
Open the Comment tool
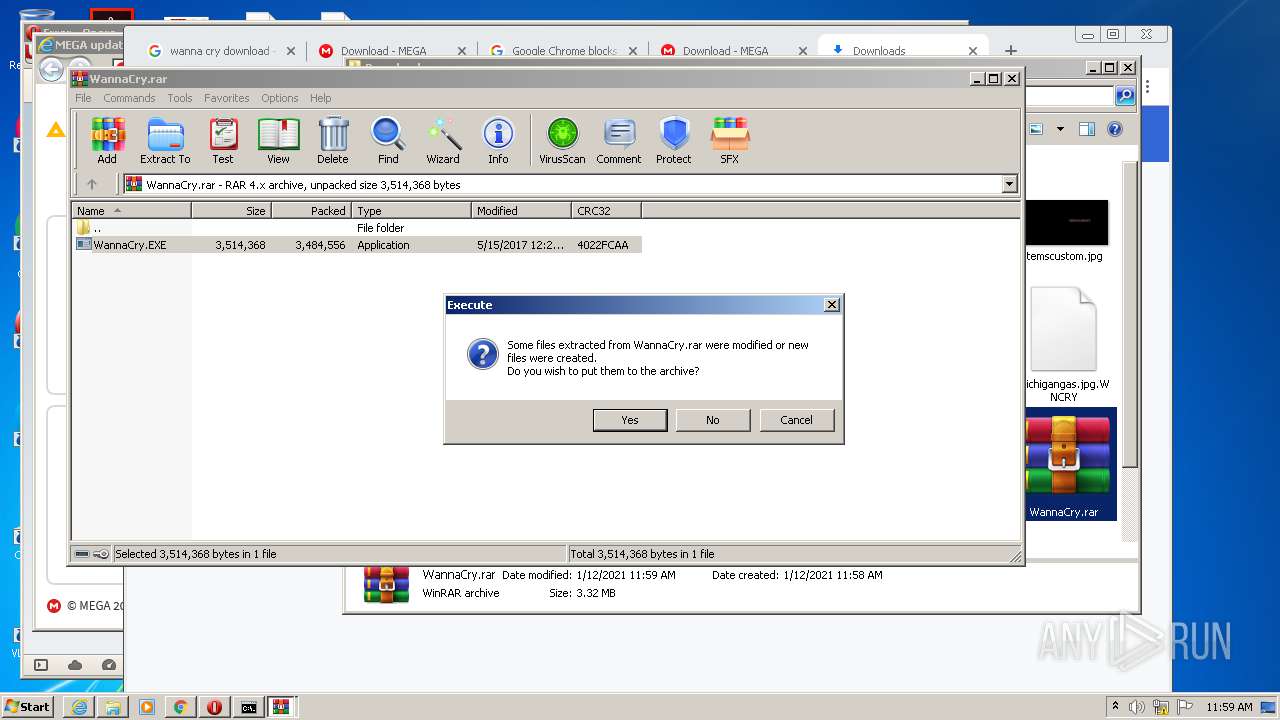pos(619,140)
